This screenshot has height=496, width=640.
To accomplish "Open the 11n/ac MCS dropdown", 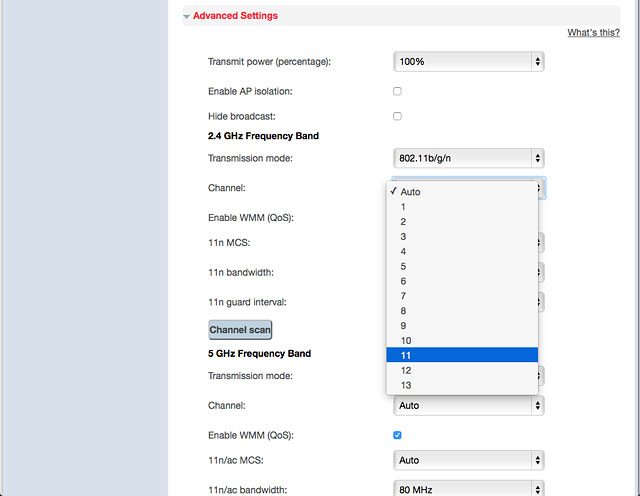I will pyautogui.click(x=469, y=460).
